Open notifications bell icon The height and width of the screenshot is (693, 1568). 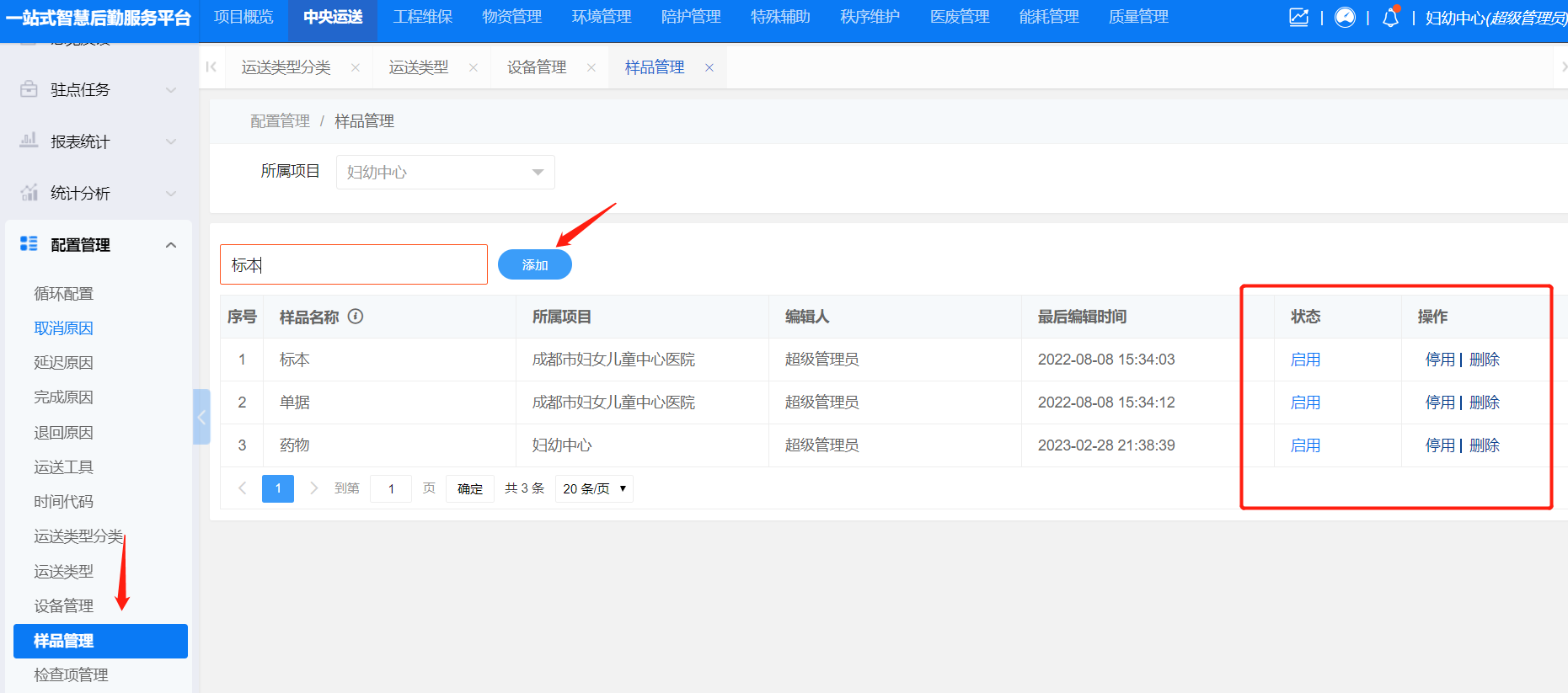(x=1390, y=17)
